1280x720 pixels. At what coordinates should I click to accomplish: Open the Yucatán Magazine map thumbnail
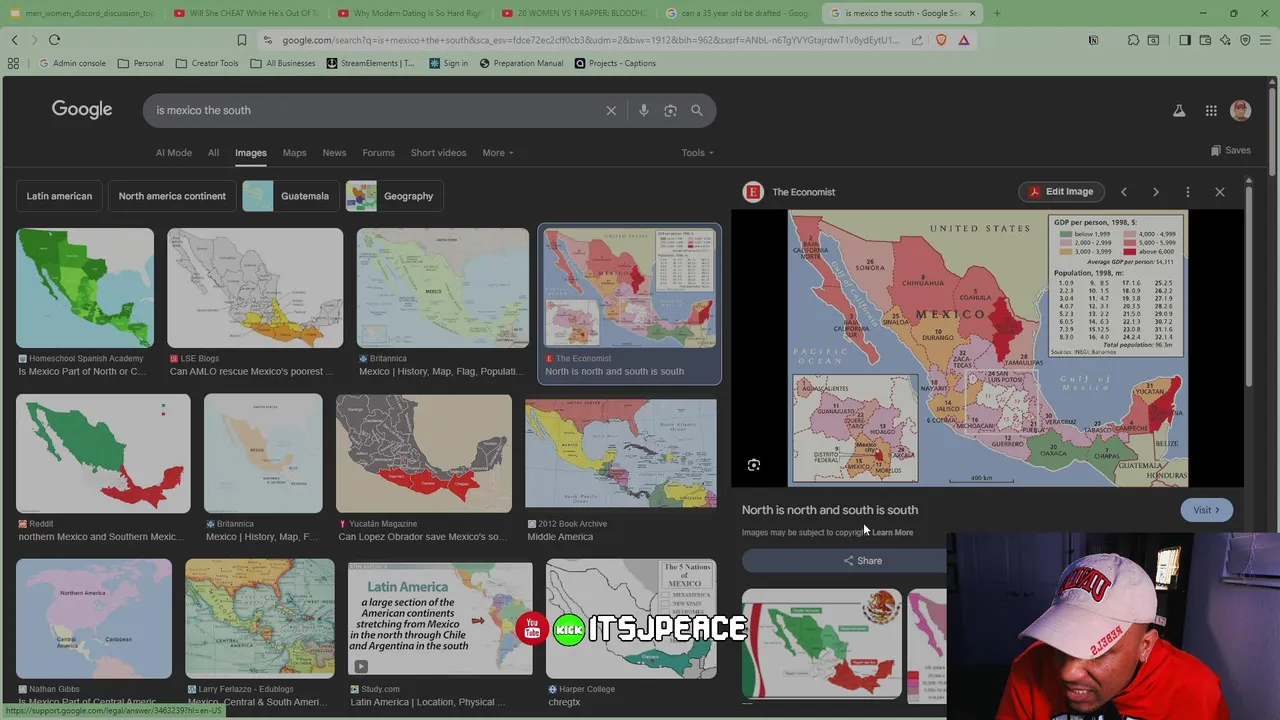(424, 453)
